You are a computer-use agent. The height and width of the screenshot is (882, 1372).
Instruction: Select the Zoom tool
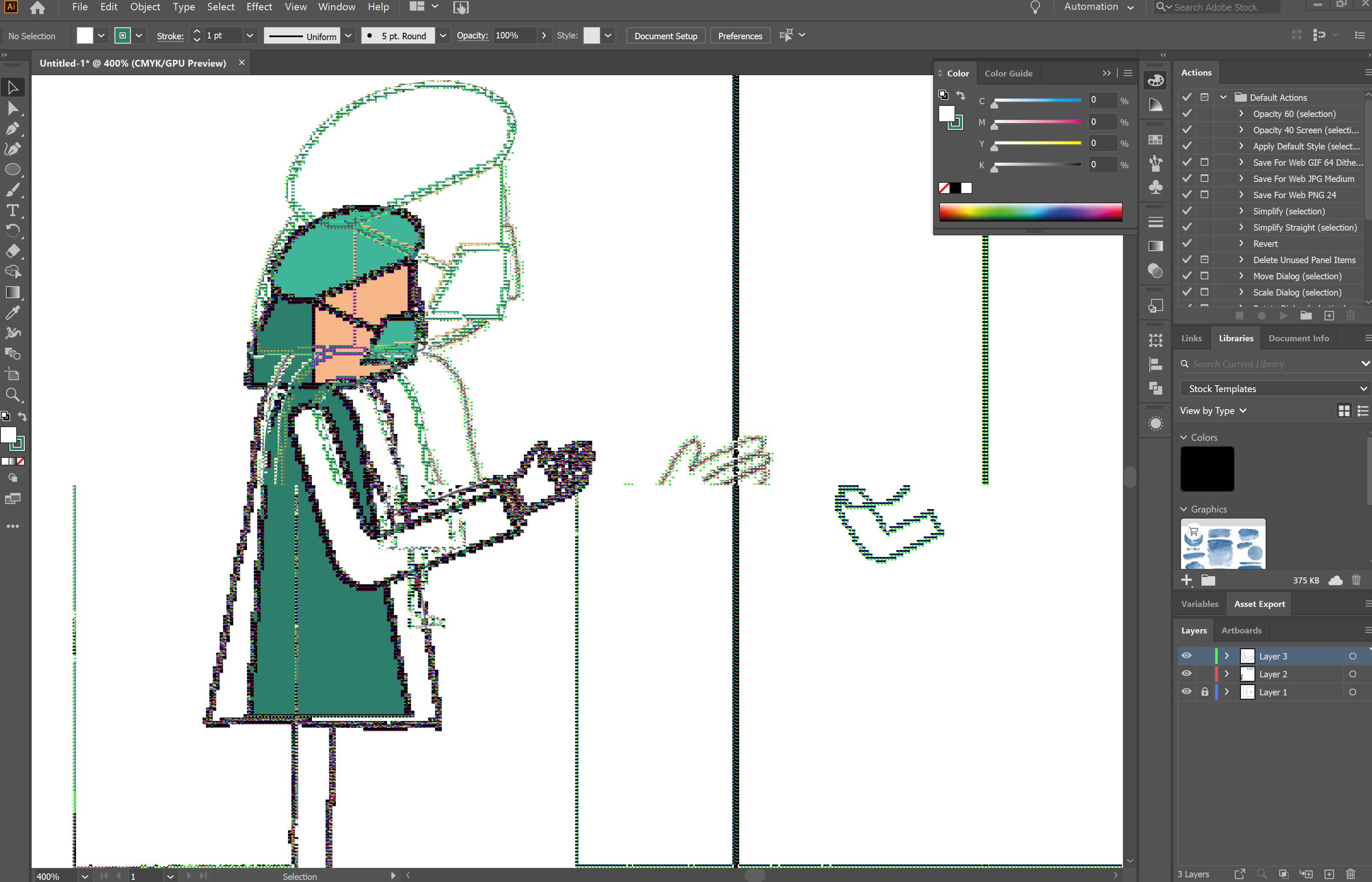pyautogui.click(x=12, y=395)
